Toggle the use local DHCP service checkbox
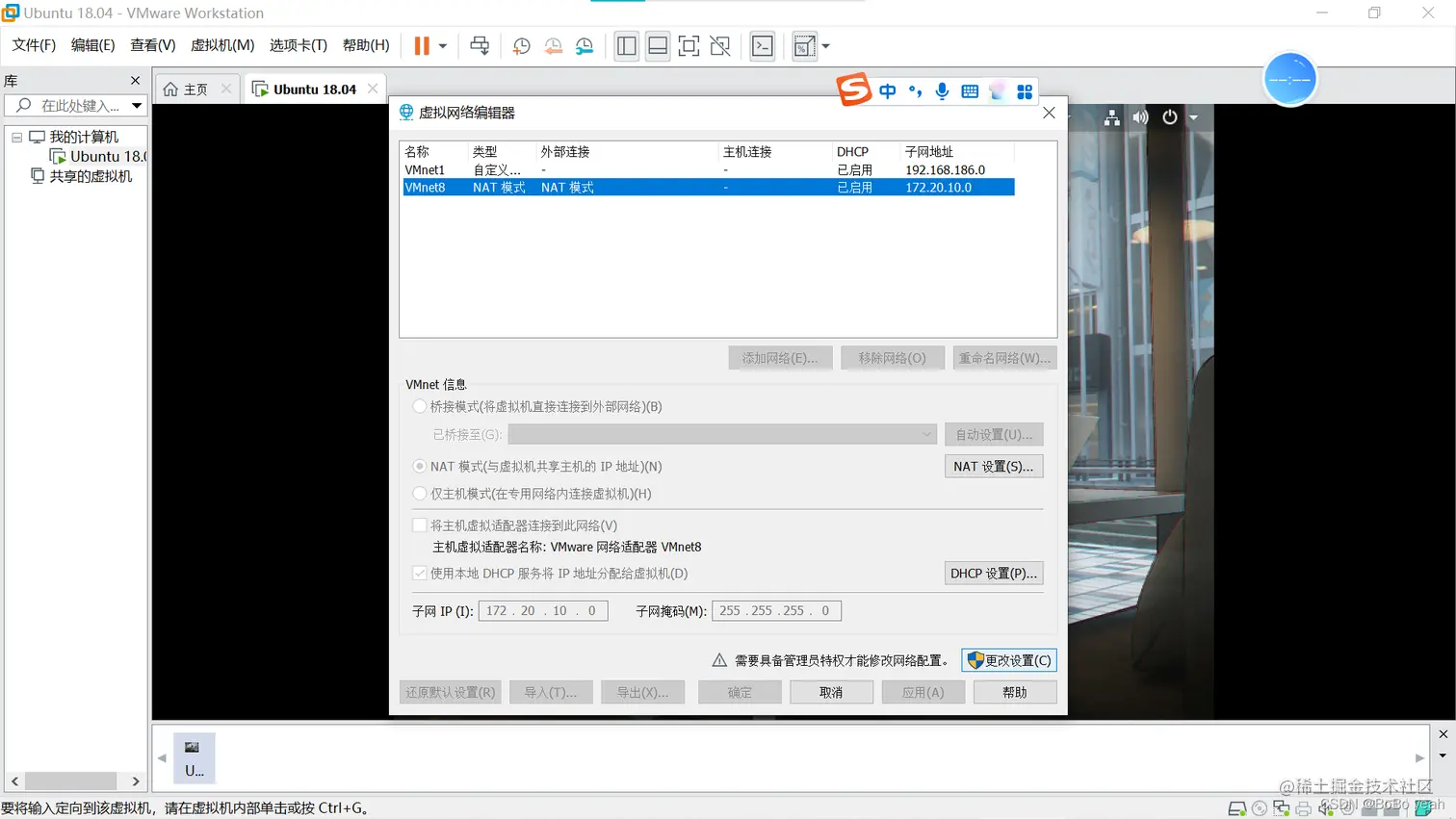Image resolution: width=1456 pixels, height=819 pixels. [x=420, y=573]
